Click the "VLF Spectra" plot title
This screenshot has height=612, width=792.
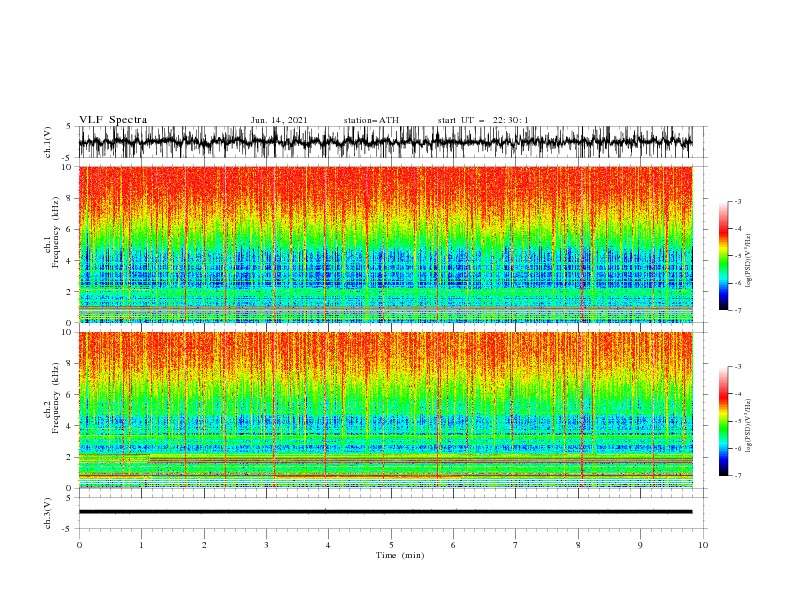click(x=113, y=120)
